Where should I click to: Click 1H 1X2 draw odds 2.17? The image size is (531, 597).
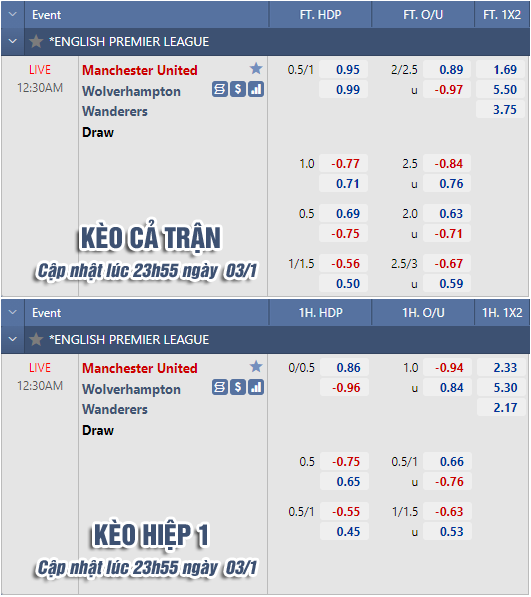(x=501, y=408)
